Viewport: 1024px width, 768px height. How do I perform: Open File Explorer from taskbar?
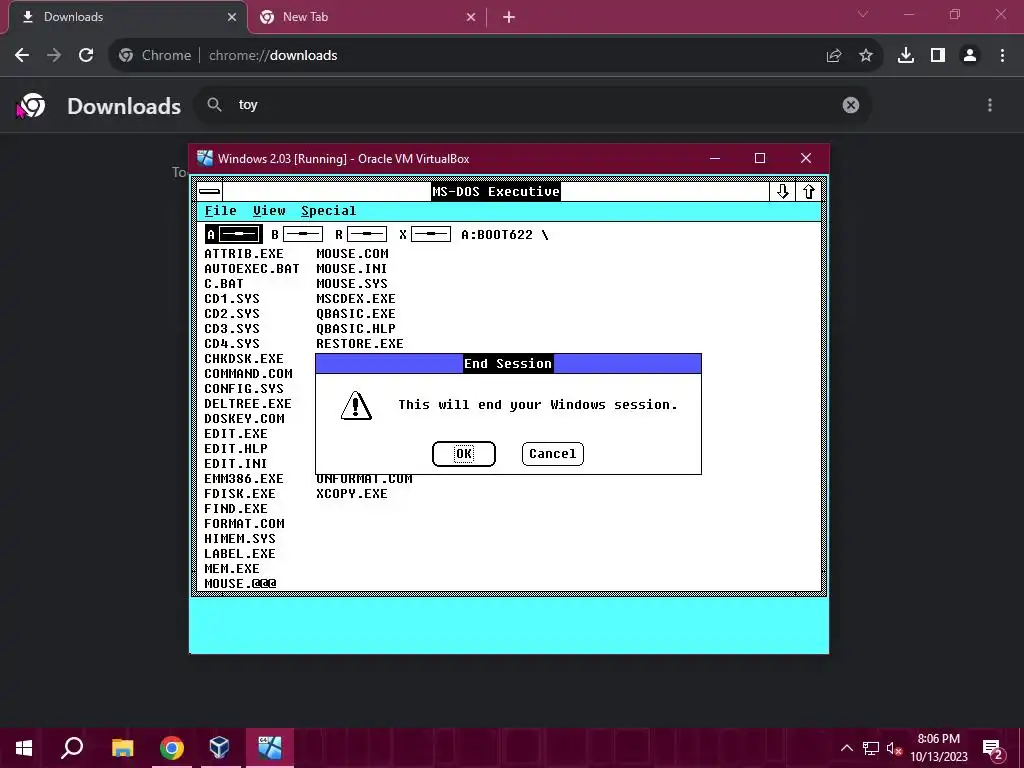click(122, 748)
